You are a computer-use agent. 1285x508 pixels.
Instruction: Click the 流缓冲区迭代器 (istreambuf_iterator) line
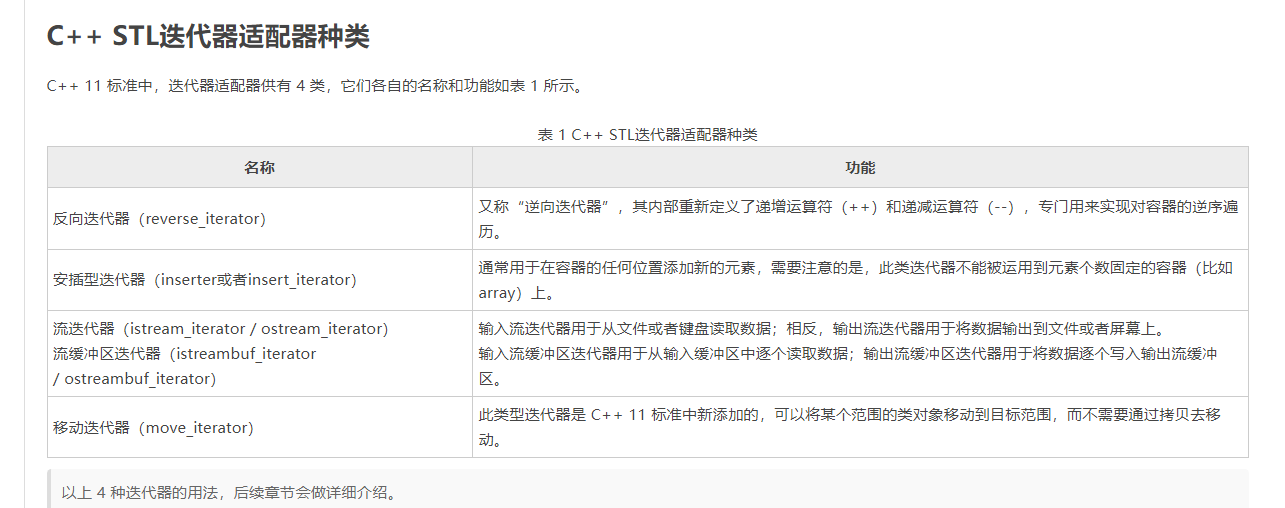point(184,354)
